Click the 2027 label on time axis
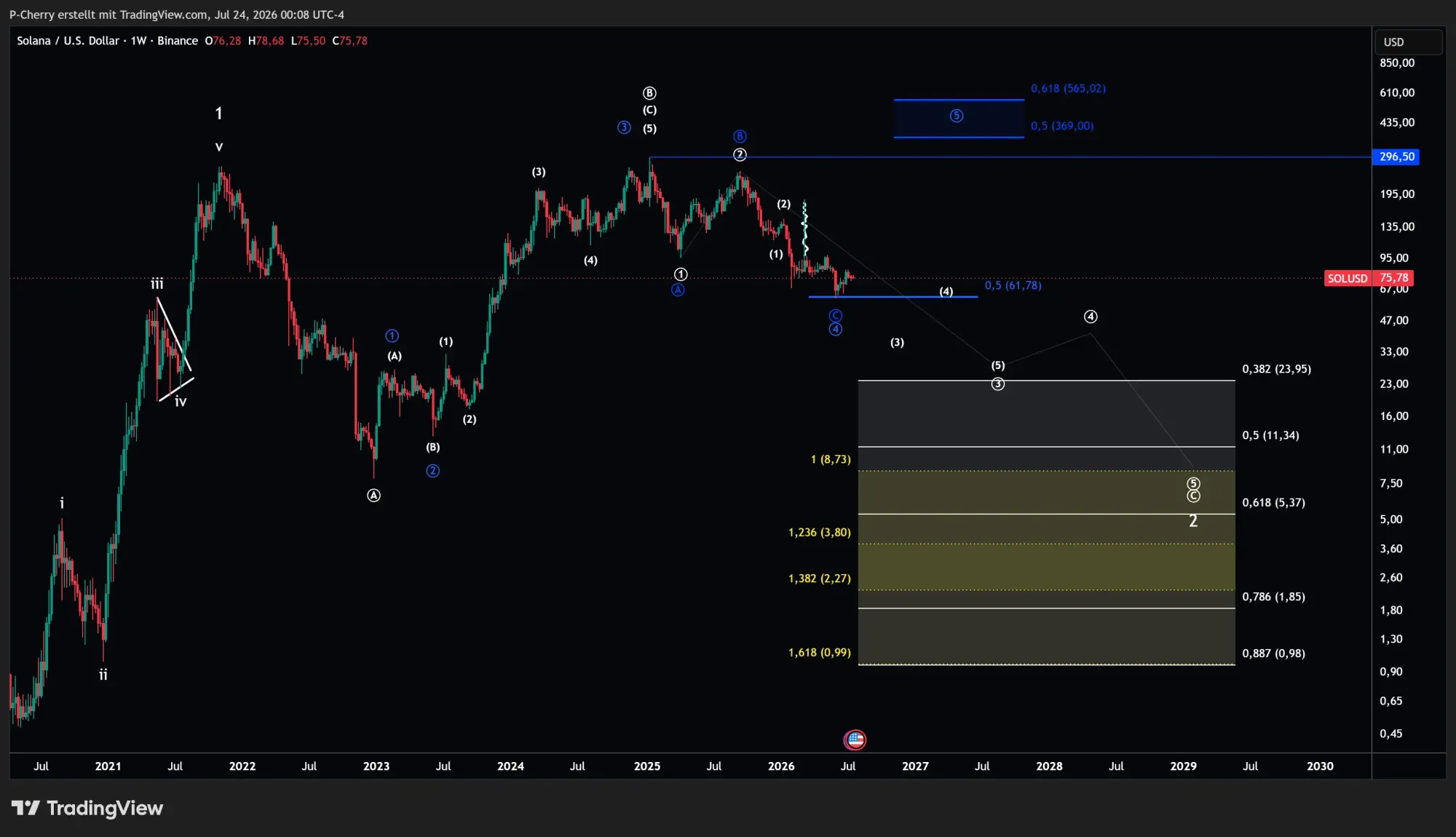 [x=915, y=766]
